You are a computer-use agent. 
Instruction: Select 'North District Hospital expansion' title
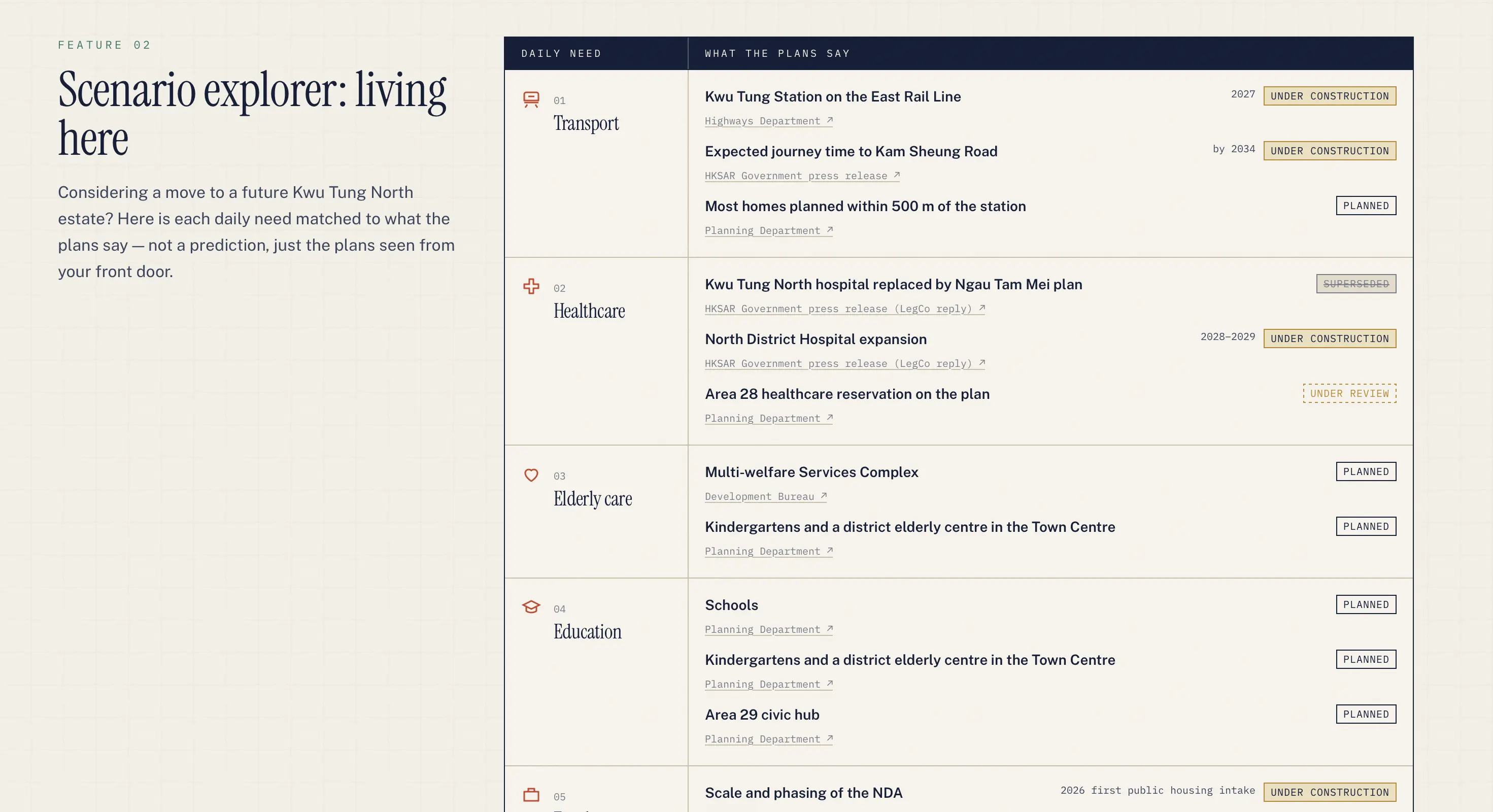(816, 339)
